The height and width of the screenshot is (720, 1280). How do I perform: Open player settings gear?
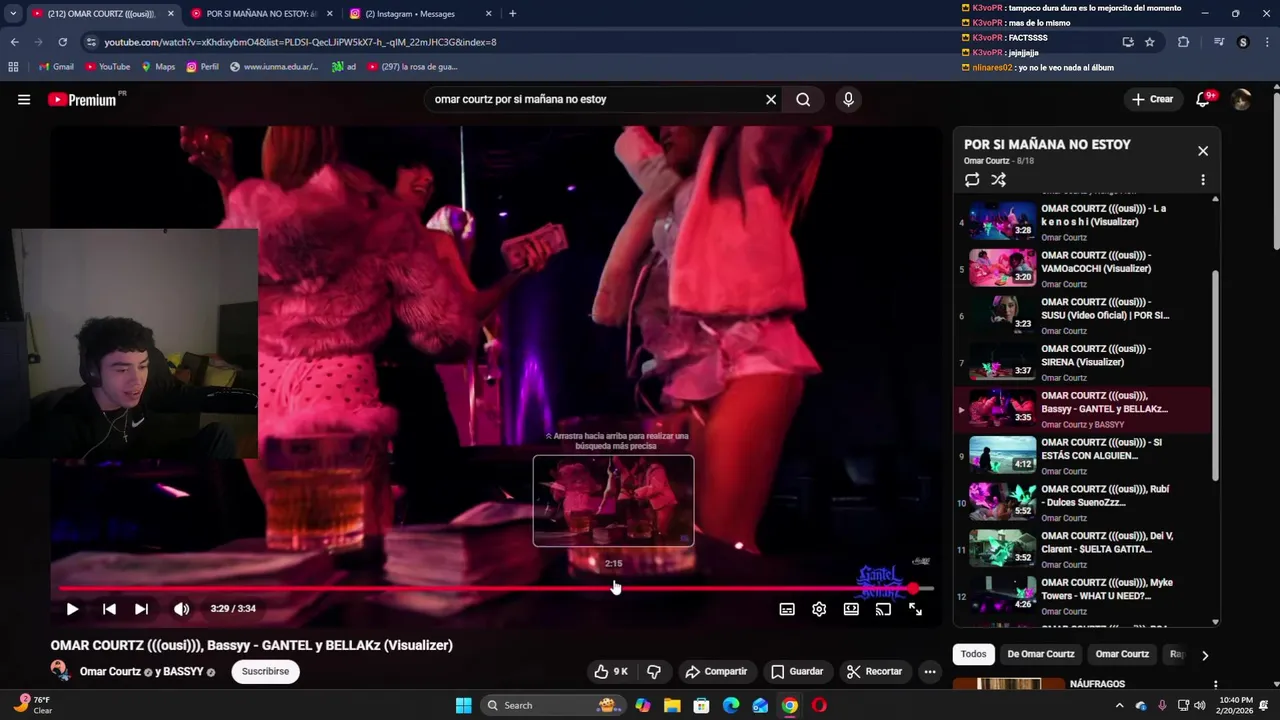pos(819,609)
